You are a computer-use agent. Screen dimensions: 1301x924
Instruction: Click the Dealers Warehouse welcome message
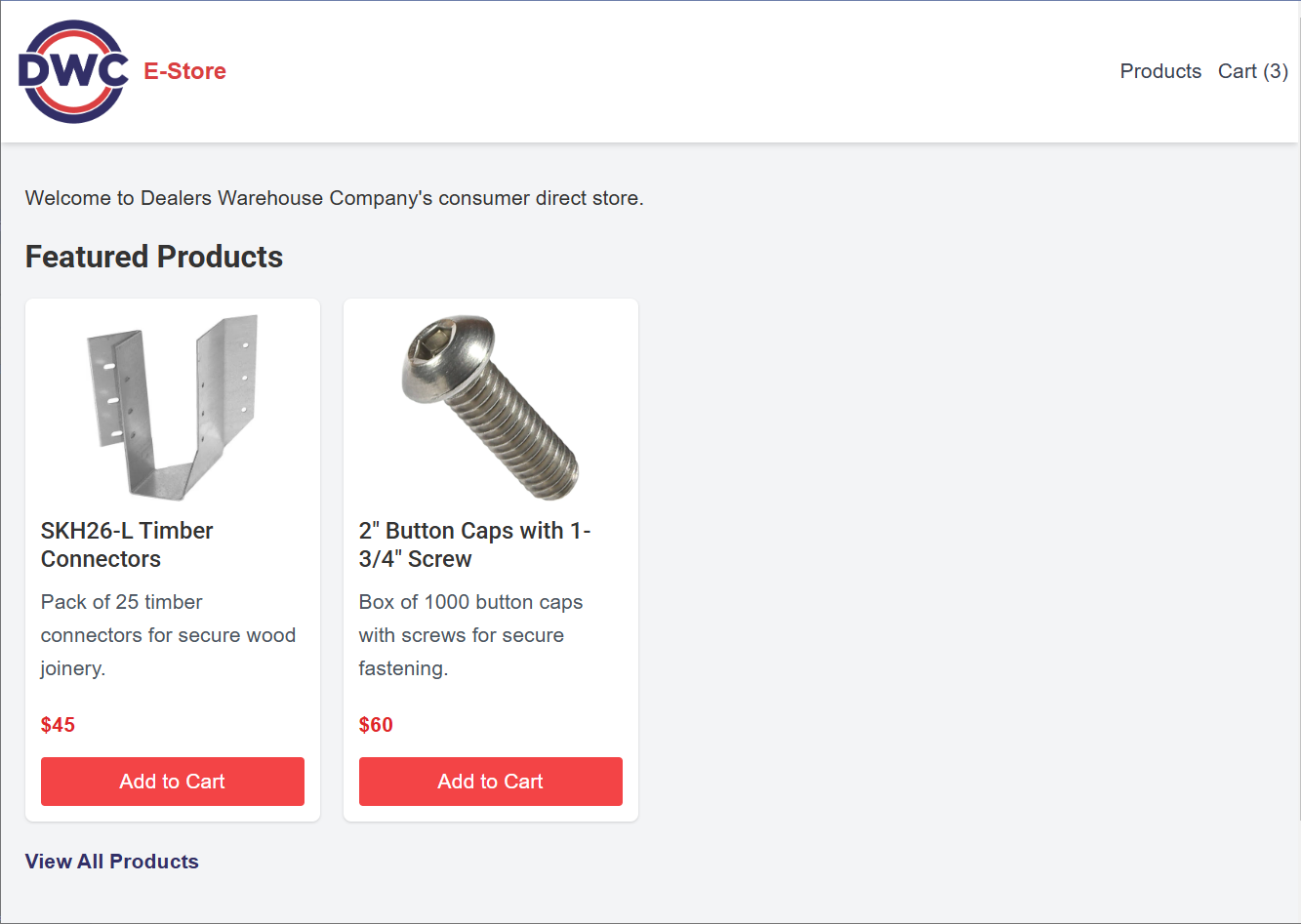coord(334,198)
